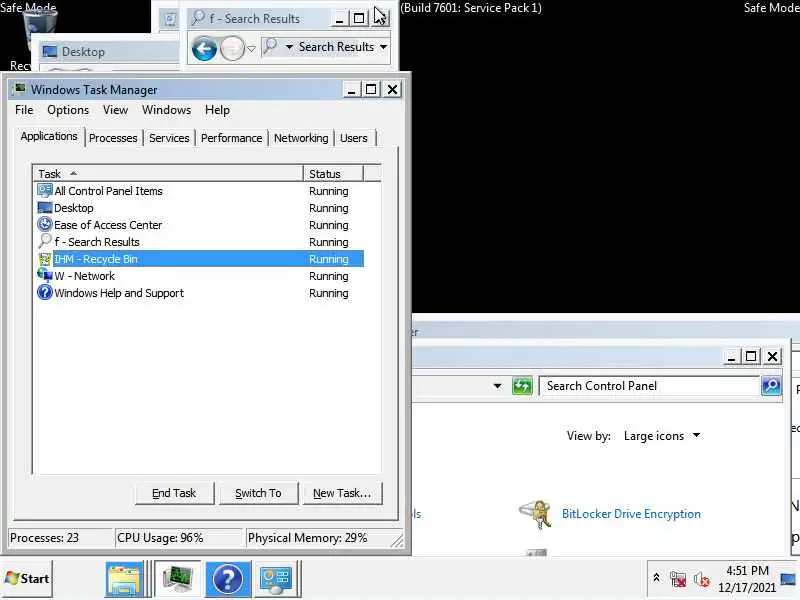
Task: Expand the Search Results address dropdown arrow
Action: pyautogui.click(x=383, y=47)
